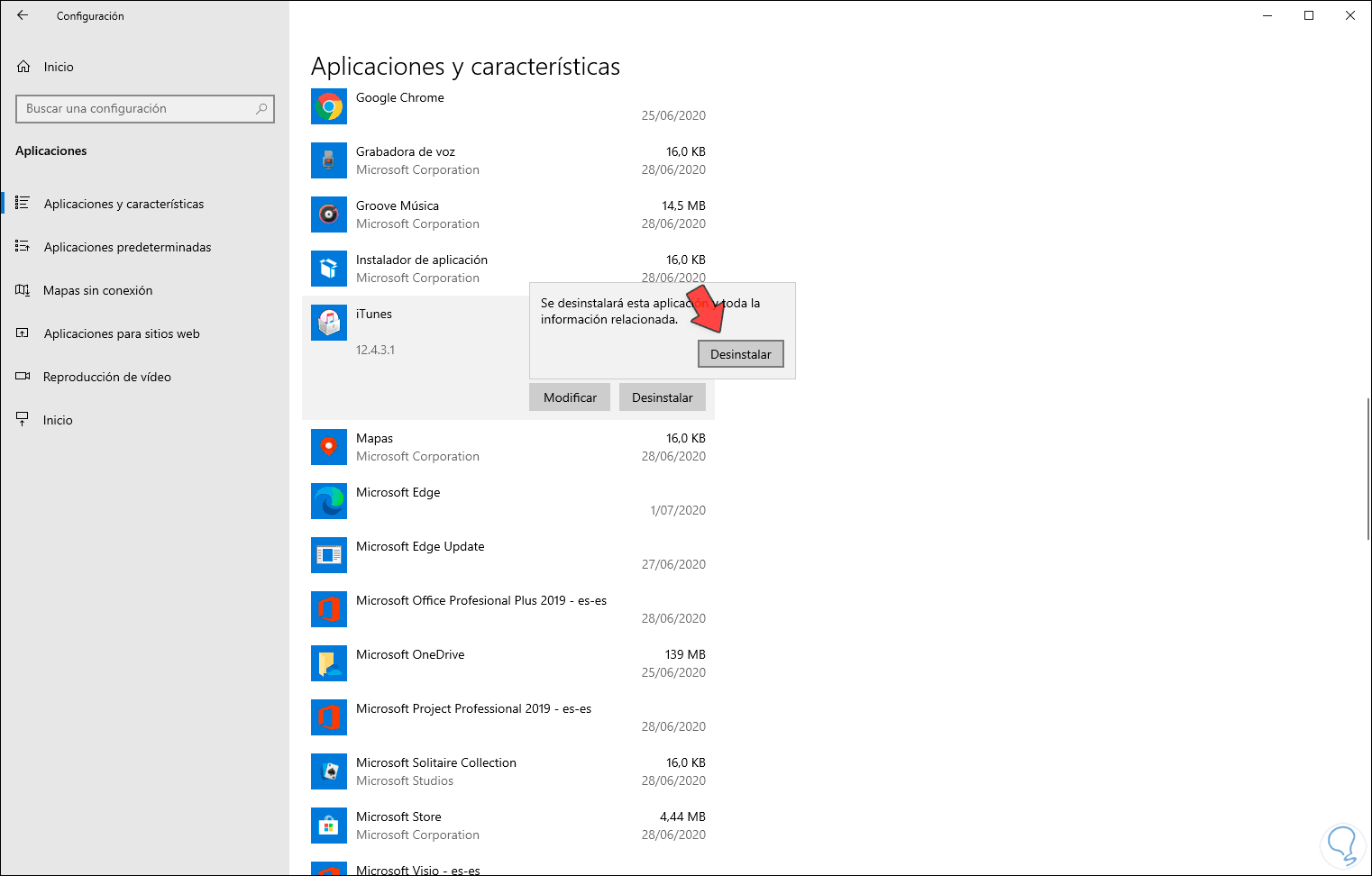The height and width of the screenshot is (876, 1372).
Task: Click the Aplicaciones para sitios web icon
Action: 23,333
